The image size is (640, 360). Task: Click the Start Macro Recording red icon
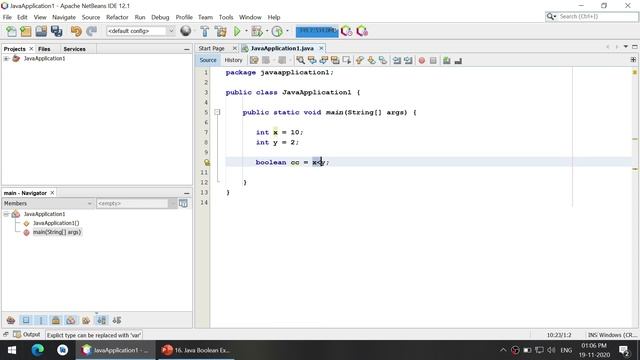pyautogui.click(x=422, y=60)
